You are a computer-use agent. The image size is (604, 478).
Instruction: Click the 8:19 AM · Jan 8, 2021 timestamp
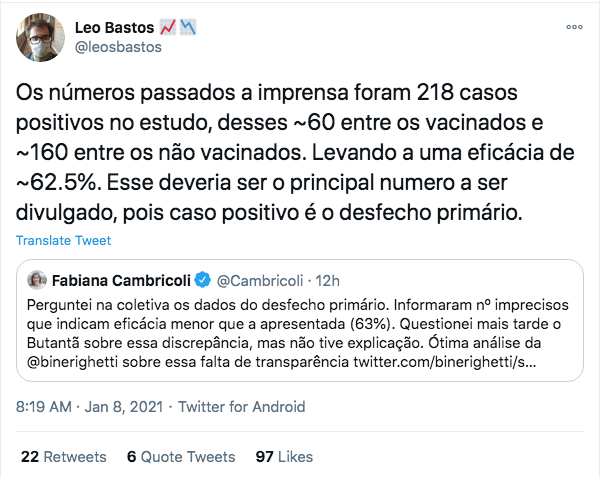(x=89, y=407)
